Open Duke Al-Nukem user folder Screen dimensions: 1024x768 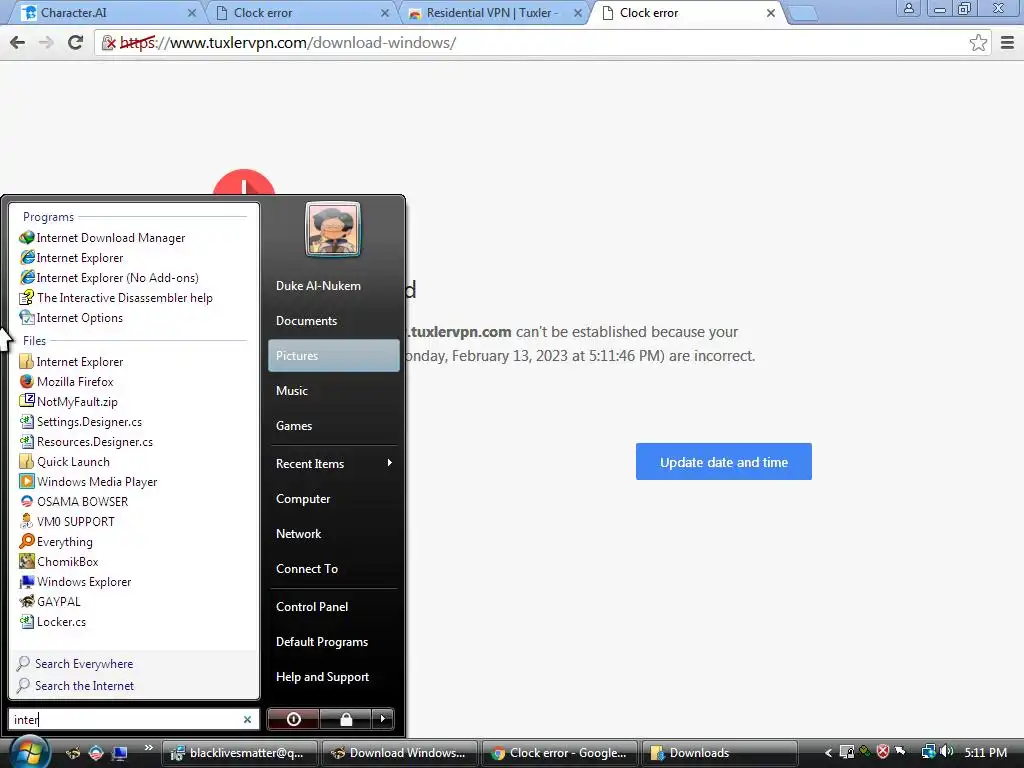tap(318, 285)
